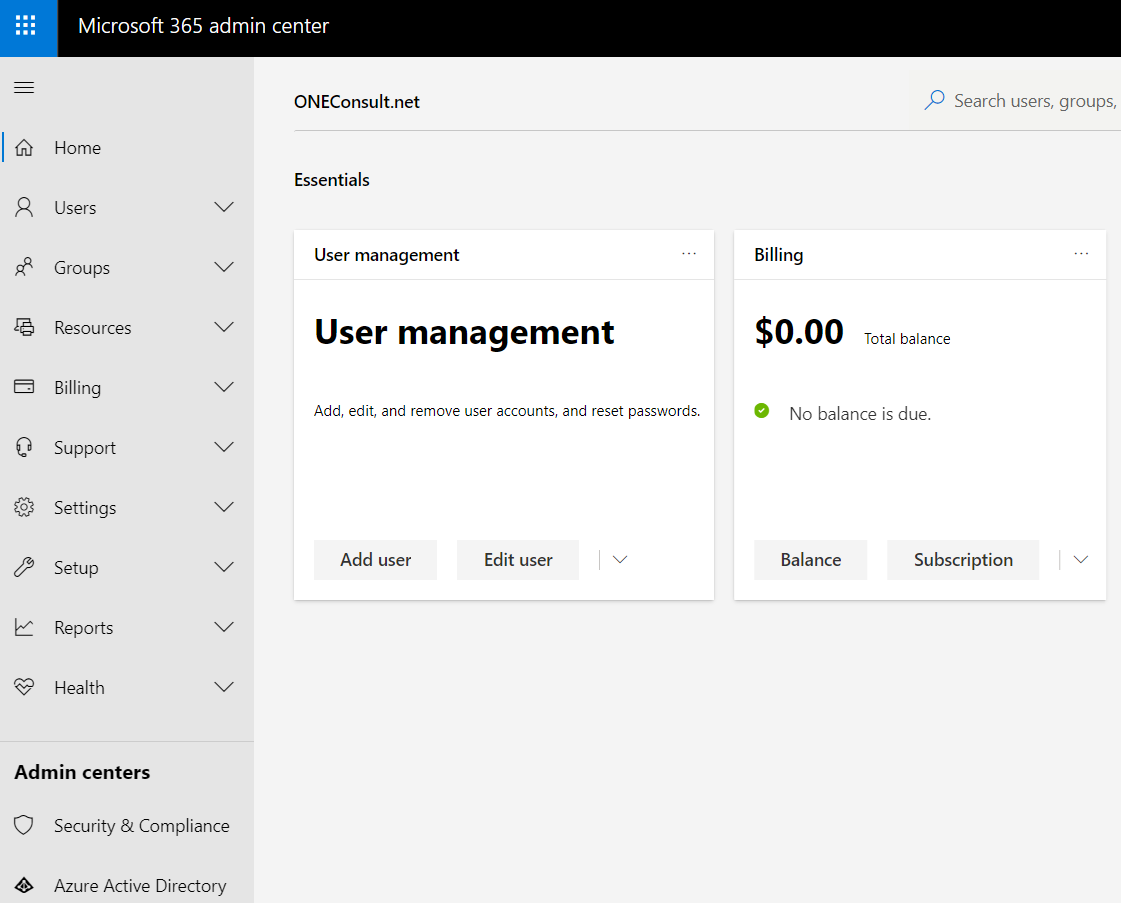Click the $0.00 total balance amount
Screen dimensions: 1121x903
(799, 332)
